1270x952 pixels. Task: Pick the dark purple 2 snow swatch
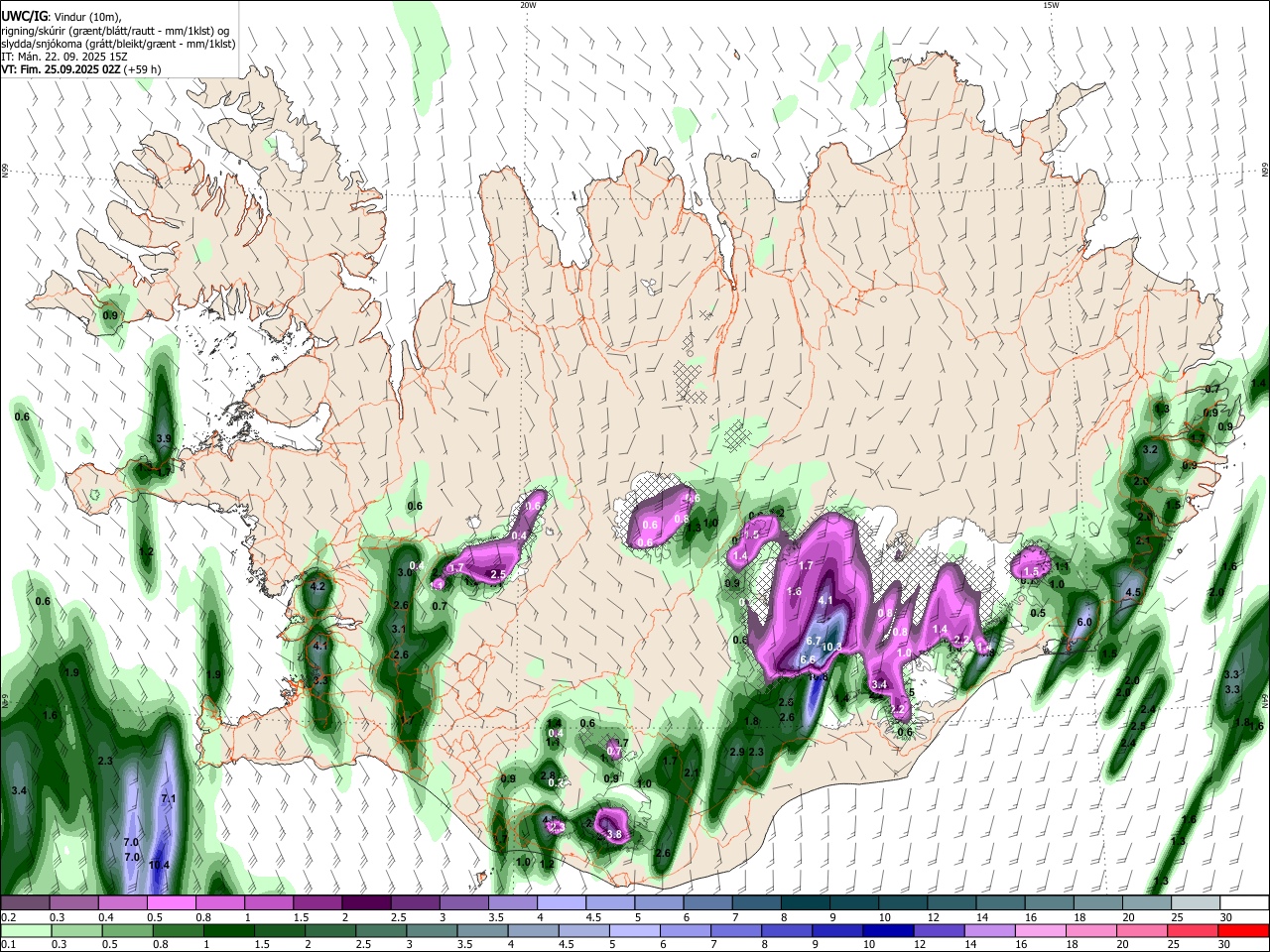365,903
